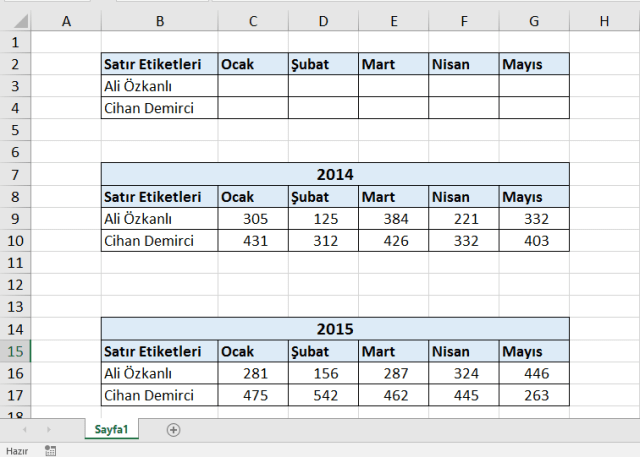The image size is (640, 457).
Task: Click empty Mayıs cell for Cihan Demirci row 4
Action: coord(534,108)
